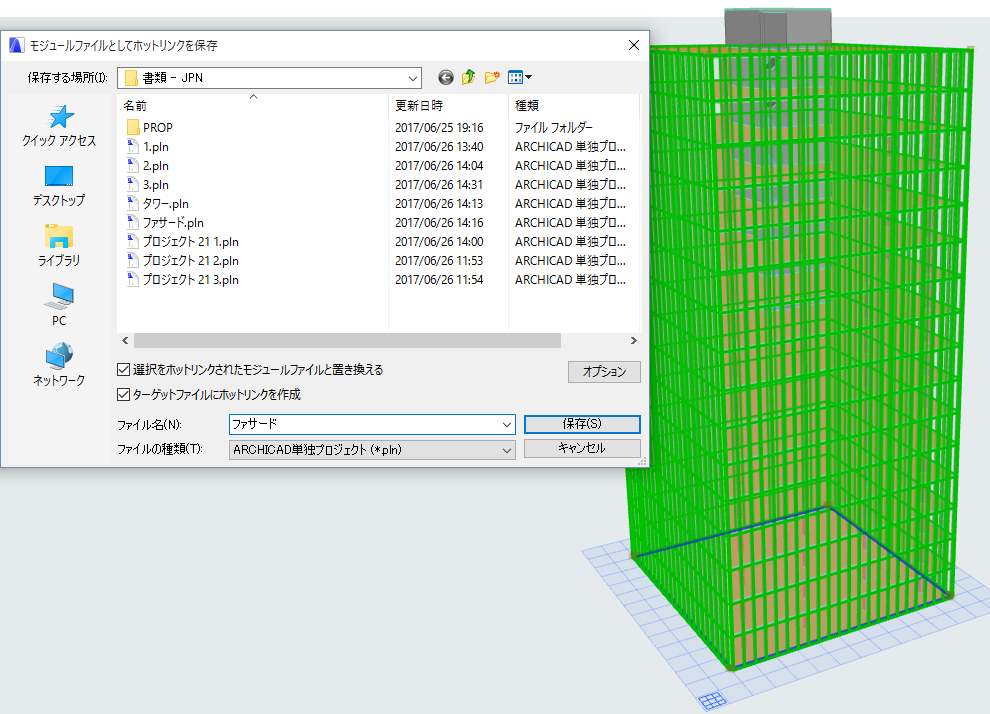990x714 pixels.
Task: Click the left scroll arrow of file list
Action: 125,341
